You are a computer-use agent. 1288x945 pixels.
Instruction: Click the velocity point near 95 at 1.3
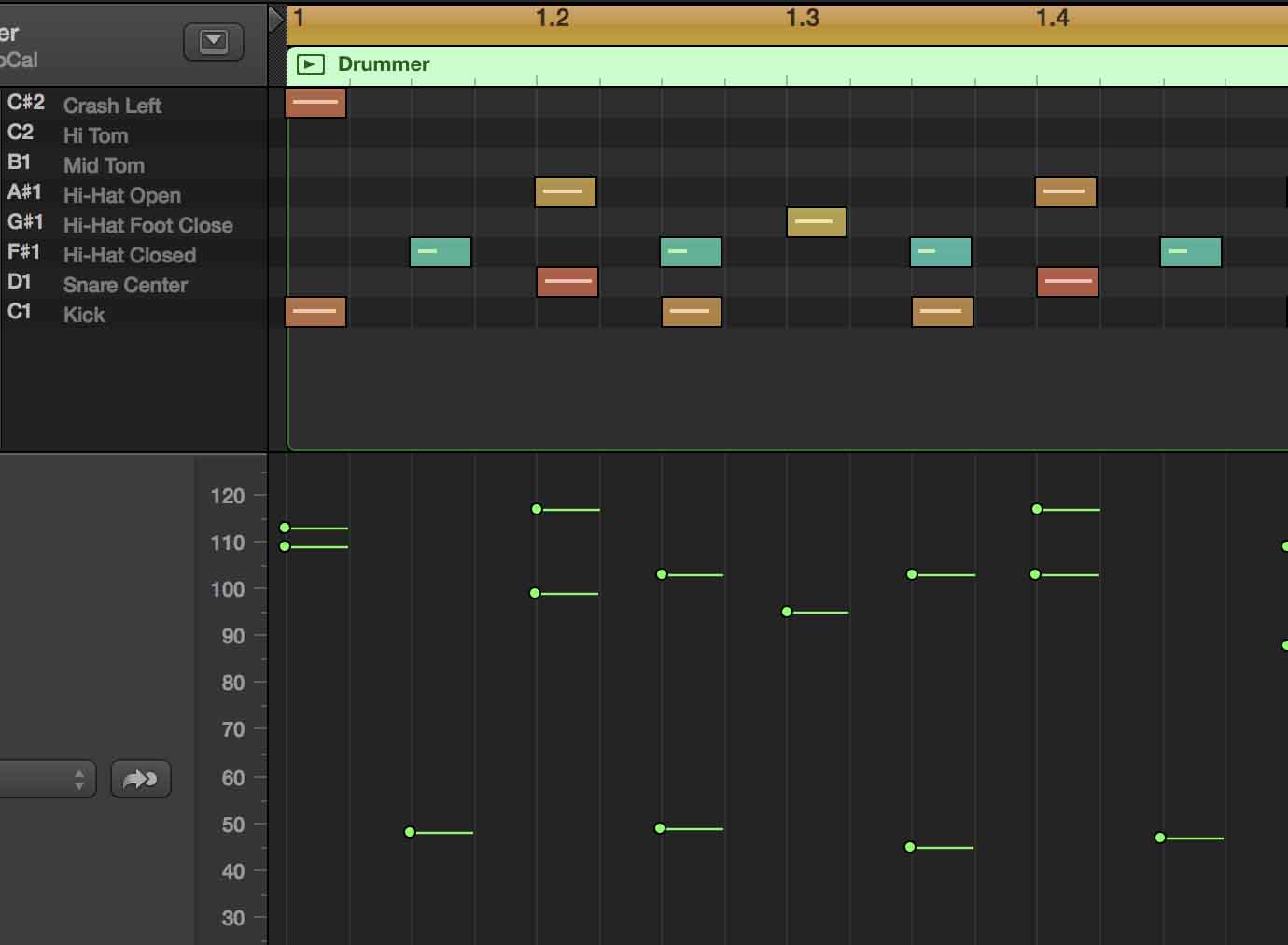pos(787,612)
